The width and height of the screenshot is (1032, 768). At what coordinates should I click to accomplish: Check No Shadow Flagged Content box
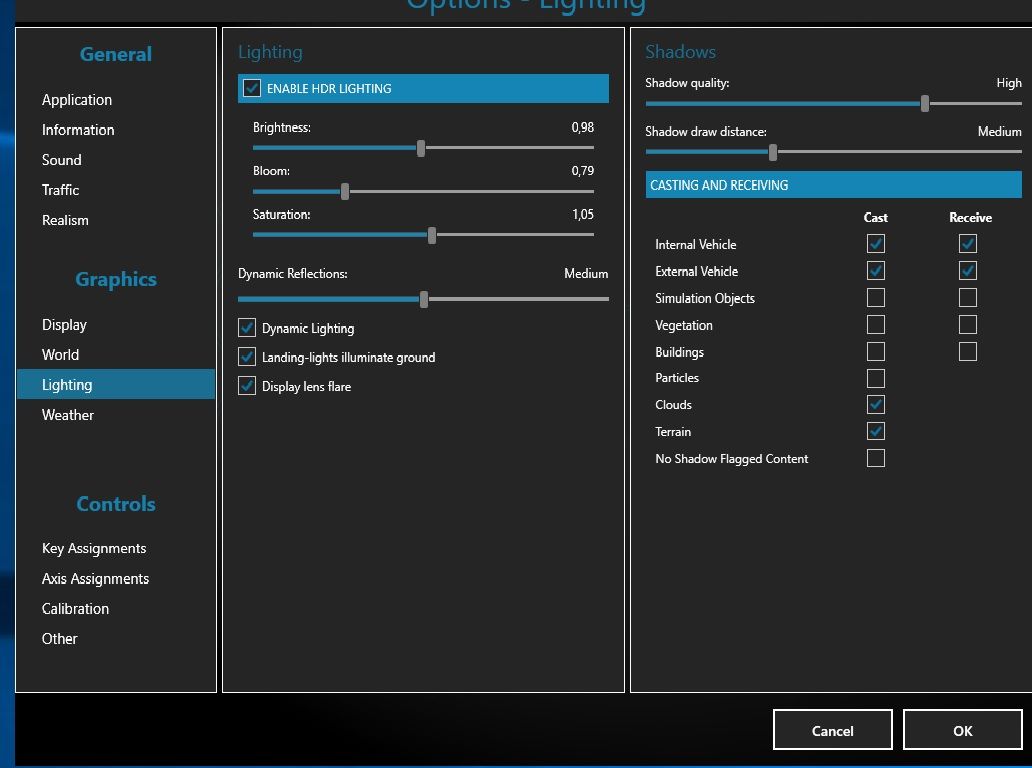pyautogui.click(x=875, y=458)
